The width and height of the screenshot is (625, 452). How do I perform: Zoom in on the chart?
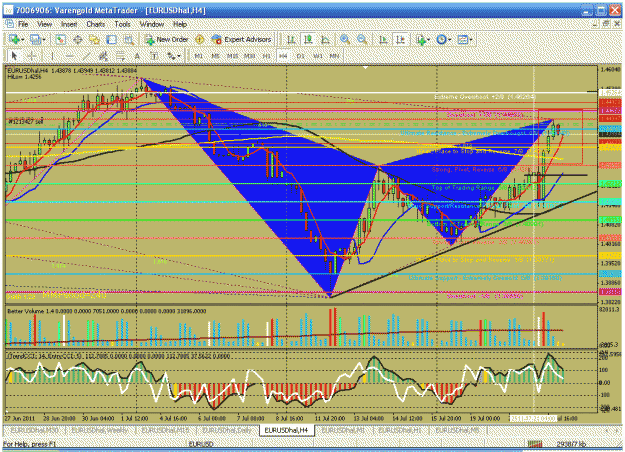(345, 39)
